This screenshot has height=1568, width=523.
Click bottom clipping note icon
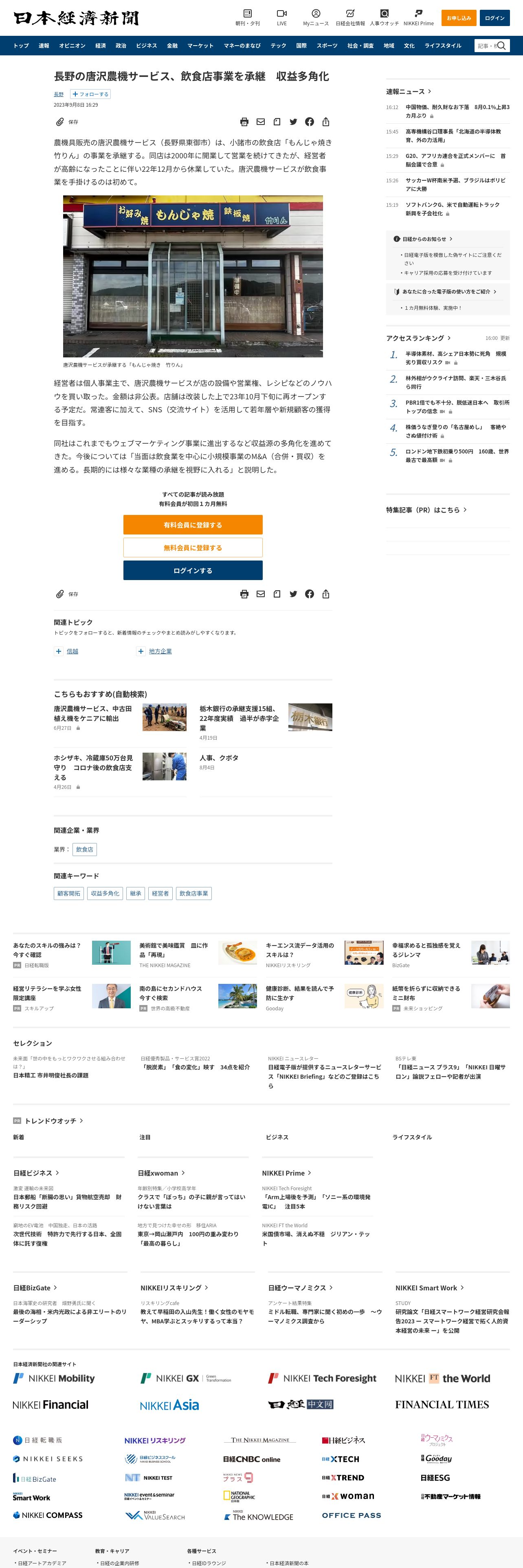pos(277,594)
